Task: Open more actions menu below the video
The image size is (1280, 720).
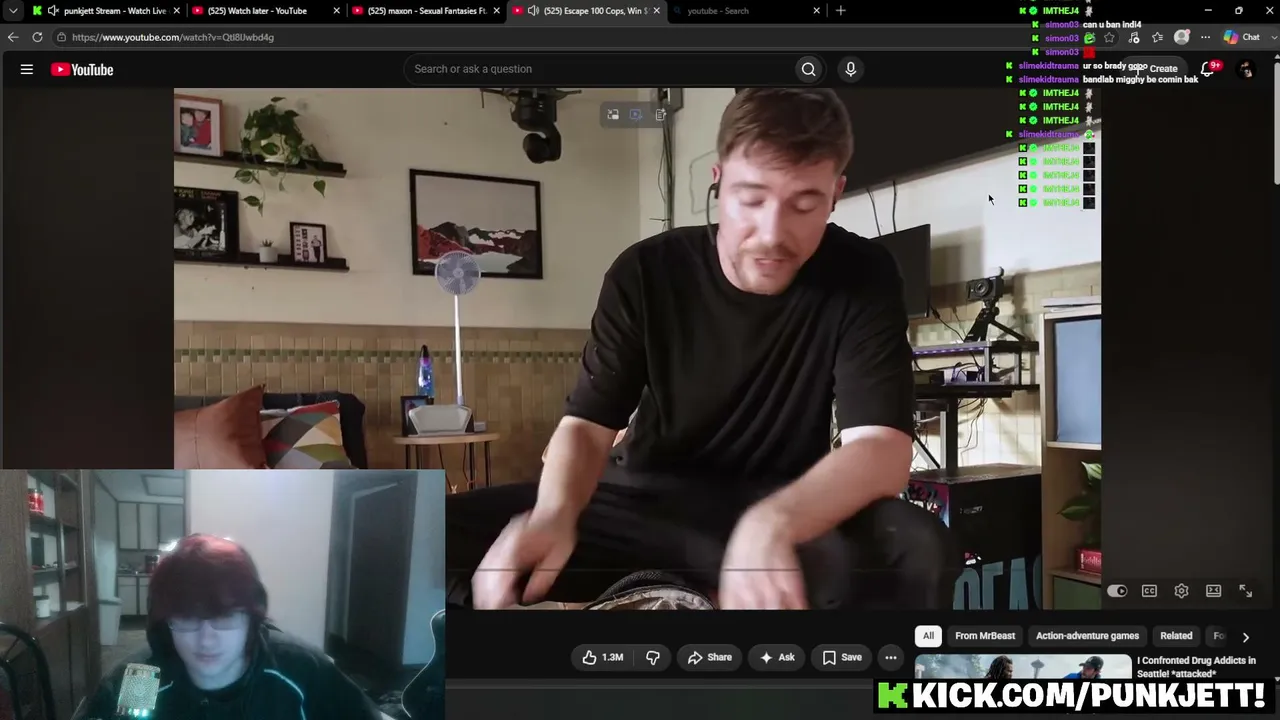Action: pos(891,657)
